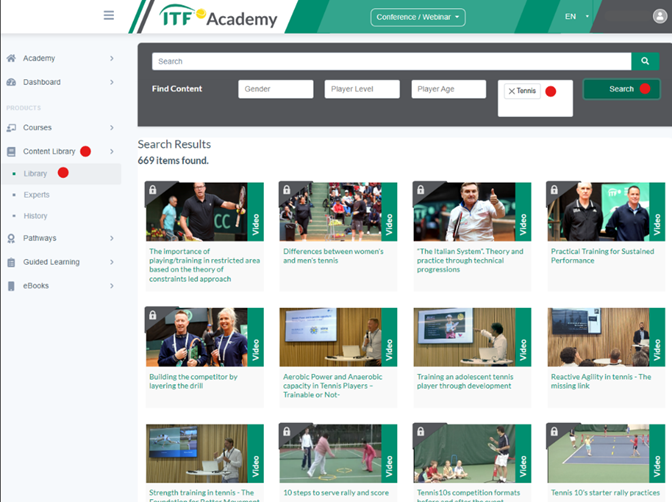The width and height of the screenshot is (672, 502).
Task: Click lock icon on Practical Training video
Action: (554, 189)
